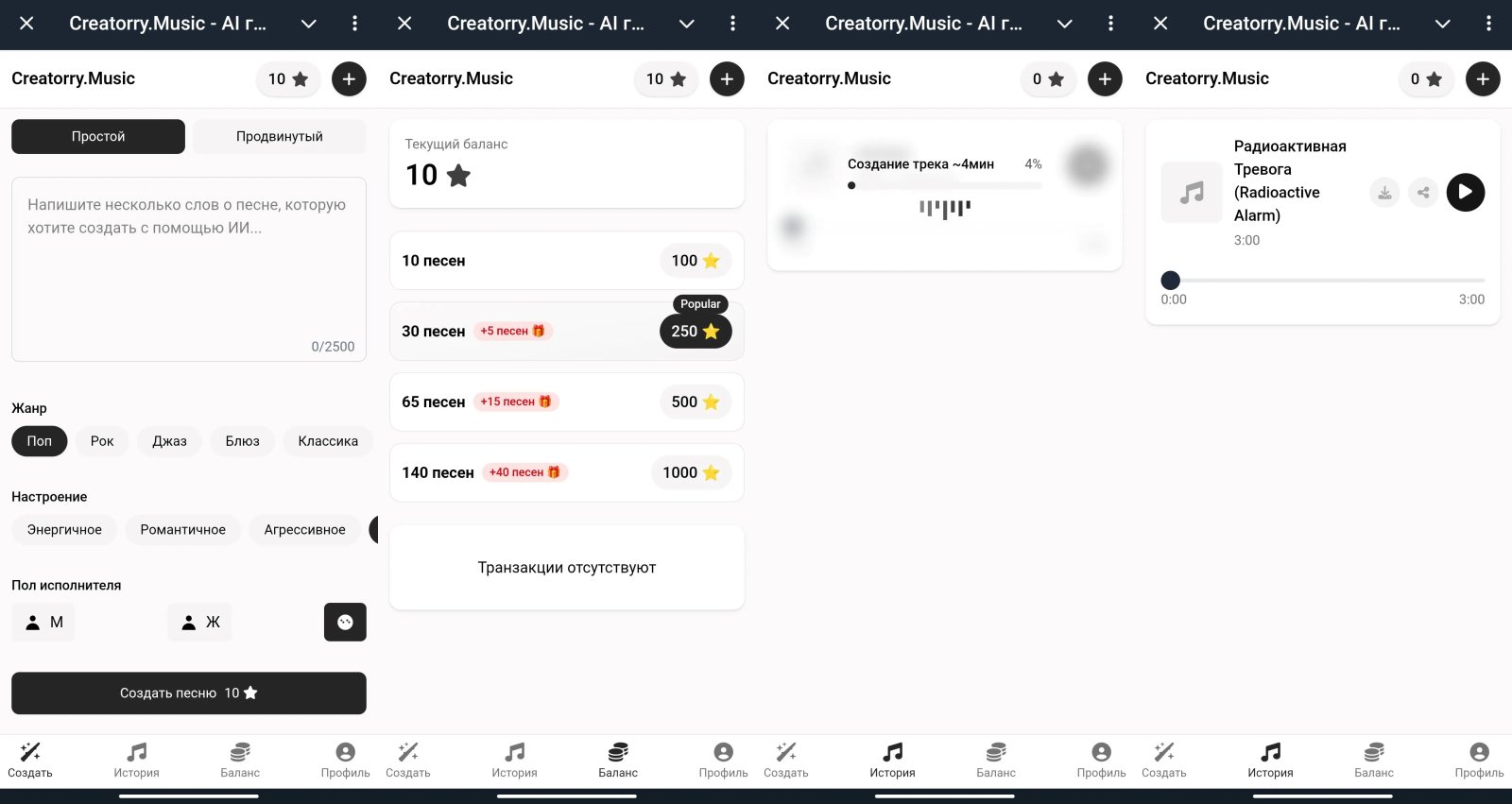This screenshot has height=804, width=1512.
Task: Switch to the Продвинутый mode tab
Action: coord(280,136)
